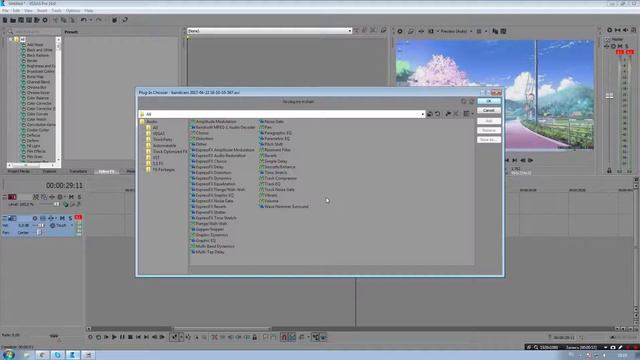Open the 'All' folder path dropdown

[x=422, y=114]
